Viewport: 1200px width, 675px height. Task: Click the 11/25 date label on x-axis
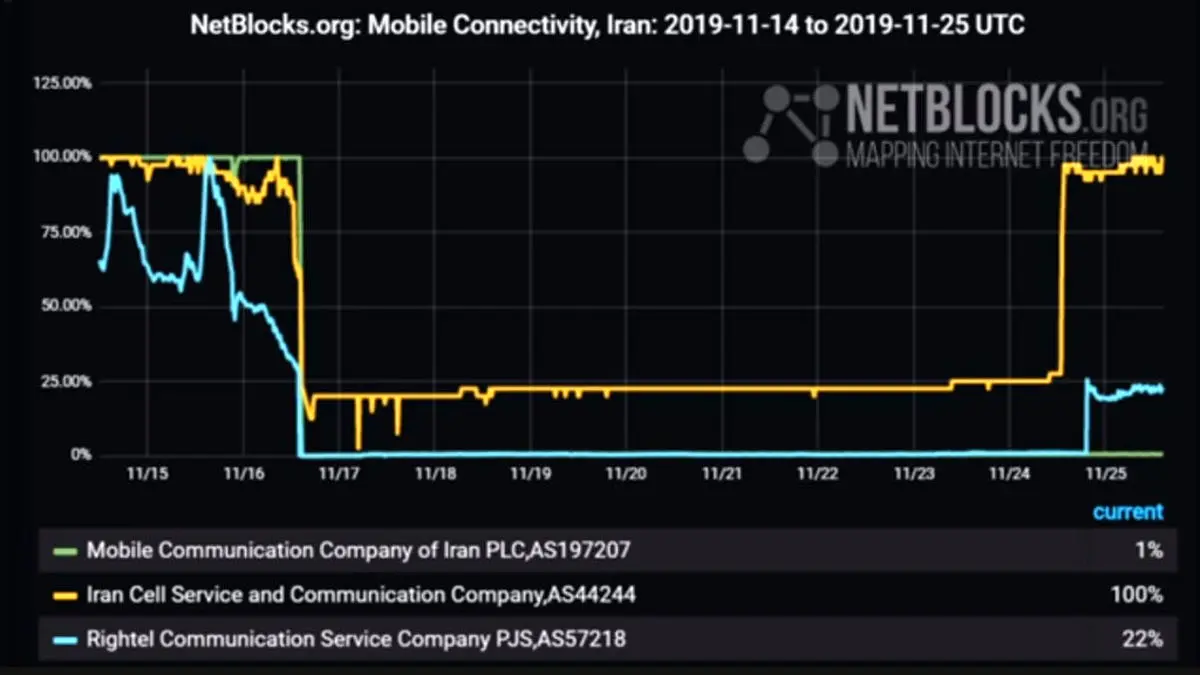click(x=1106, y=471)
